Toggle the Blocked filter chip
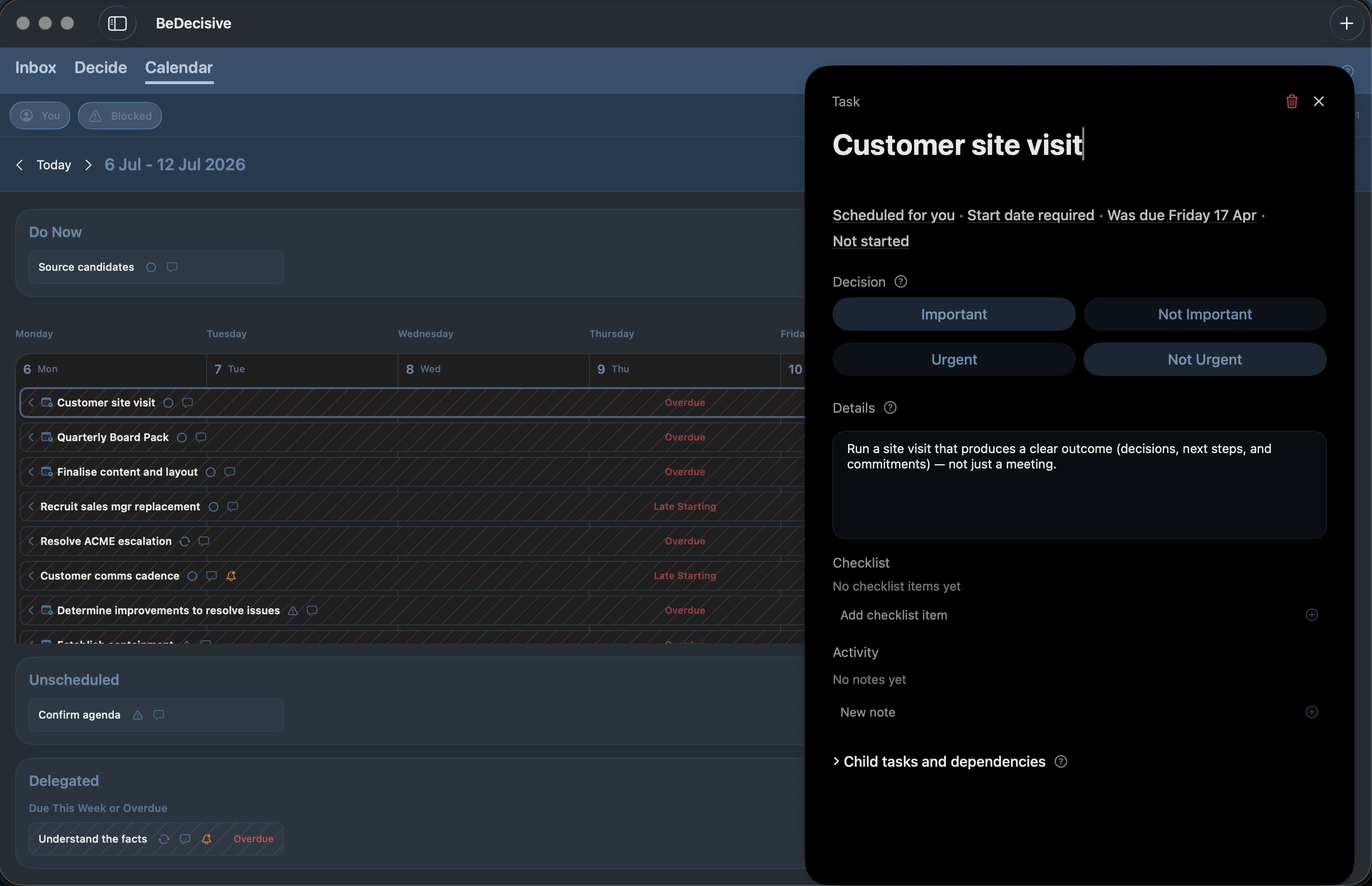Screen dimensions: 1372x886 coord(120,115)
